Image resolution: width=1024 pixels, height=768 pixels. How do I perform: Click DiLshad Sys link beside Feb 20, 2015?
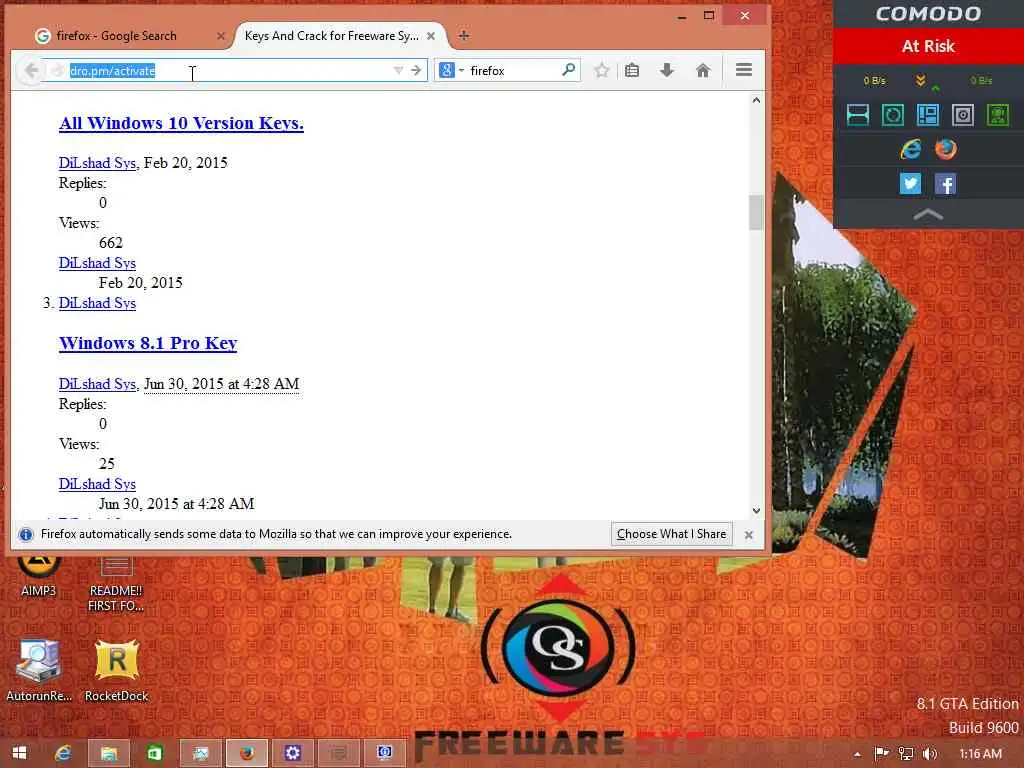point(97,163)
